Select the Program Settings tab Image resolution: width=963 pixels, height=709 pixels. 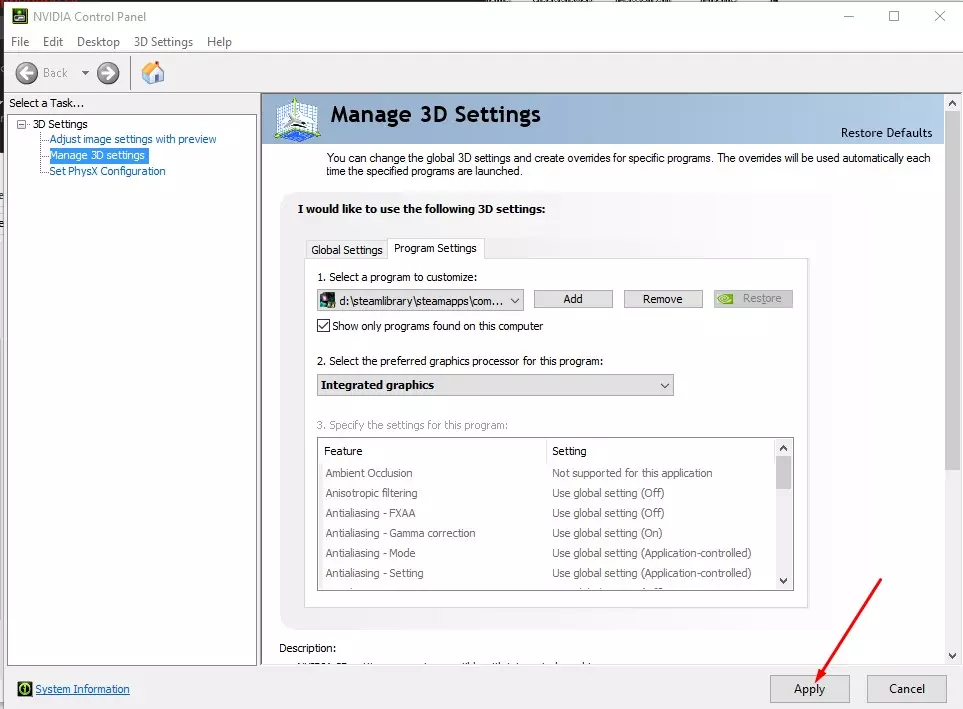pos(435,248)
